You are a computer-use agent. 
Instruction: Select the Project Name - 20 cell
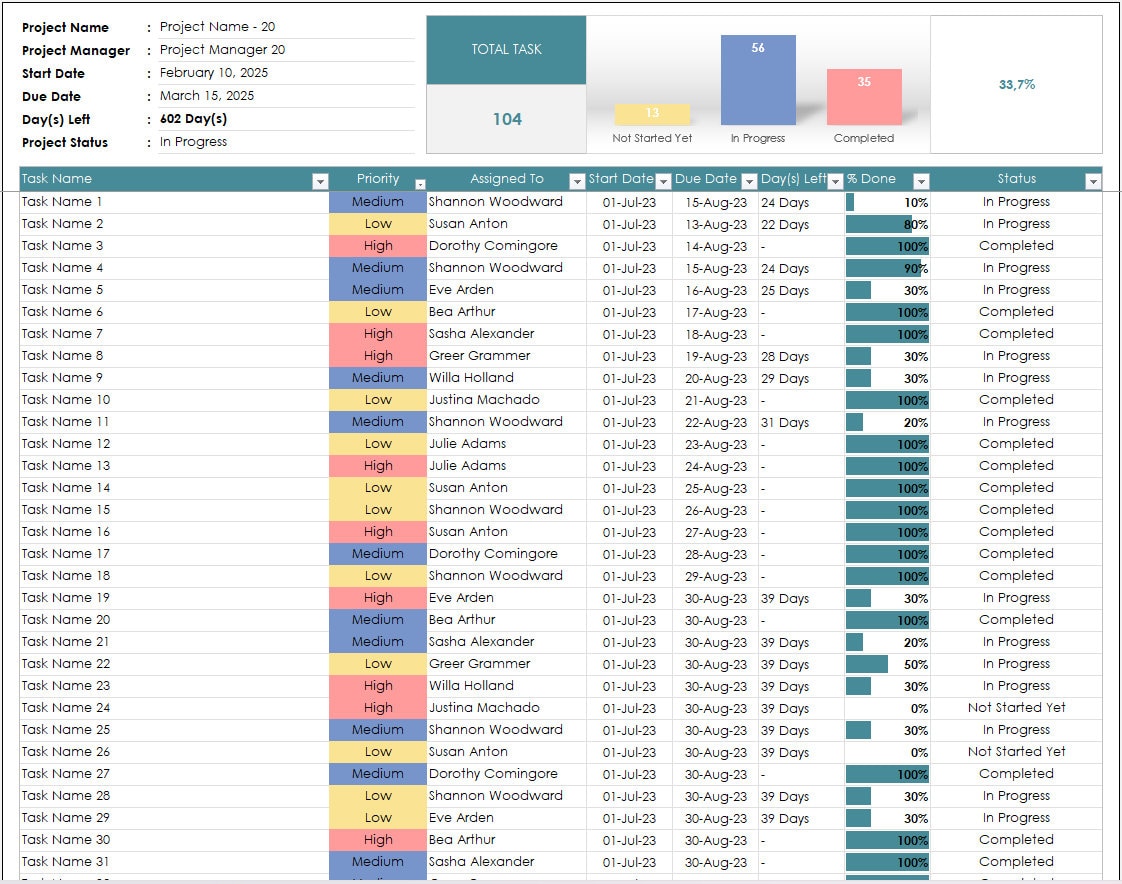pyautogui.click(x=286, y=27)
